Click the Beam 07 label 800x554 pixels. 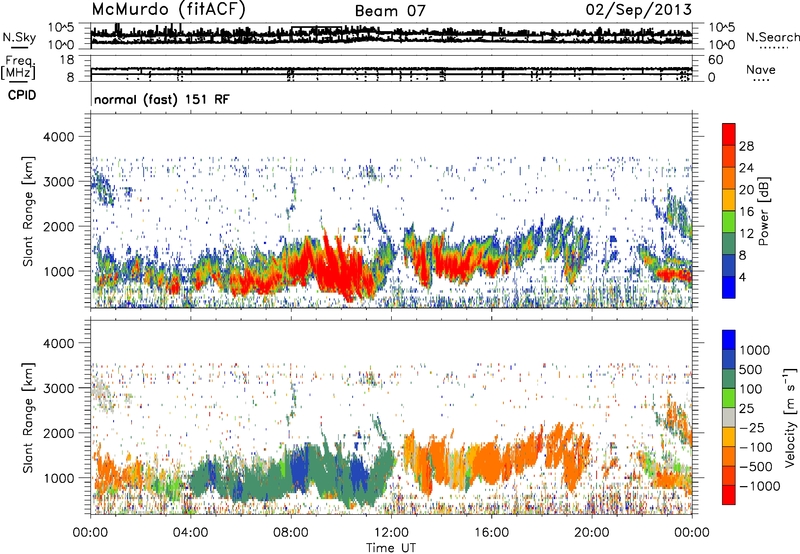tap(390, 11)
